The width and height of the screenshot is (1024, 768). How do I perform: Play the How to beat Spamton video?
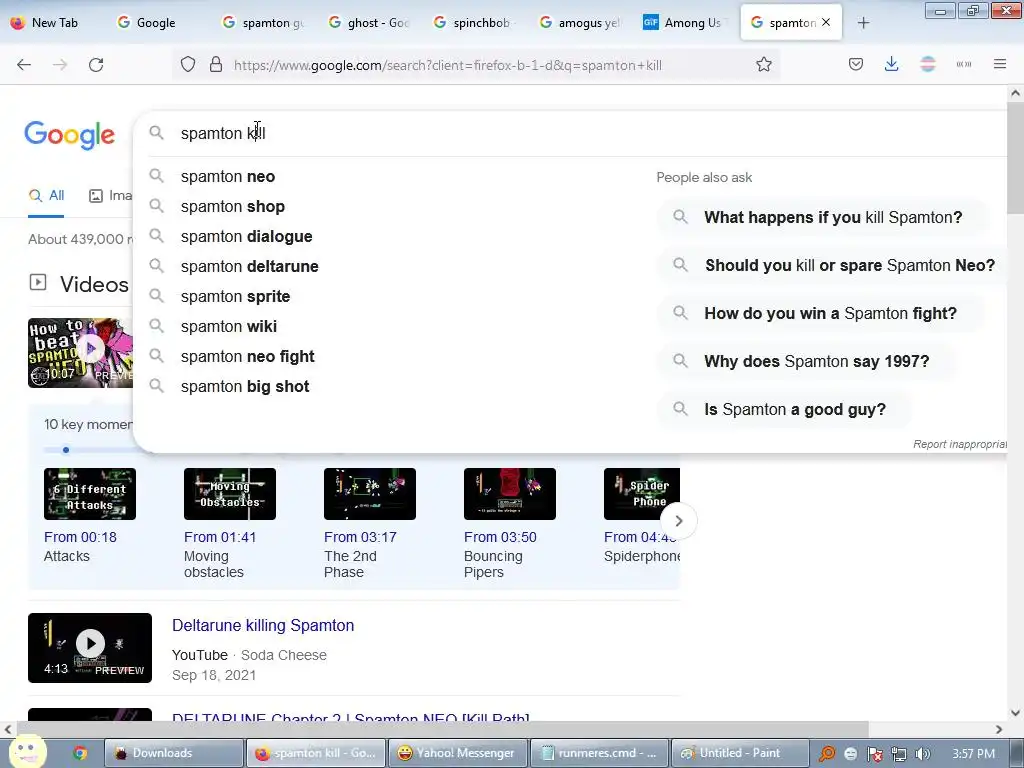(x=91, y=348)
